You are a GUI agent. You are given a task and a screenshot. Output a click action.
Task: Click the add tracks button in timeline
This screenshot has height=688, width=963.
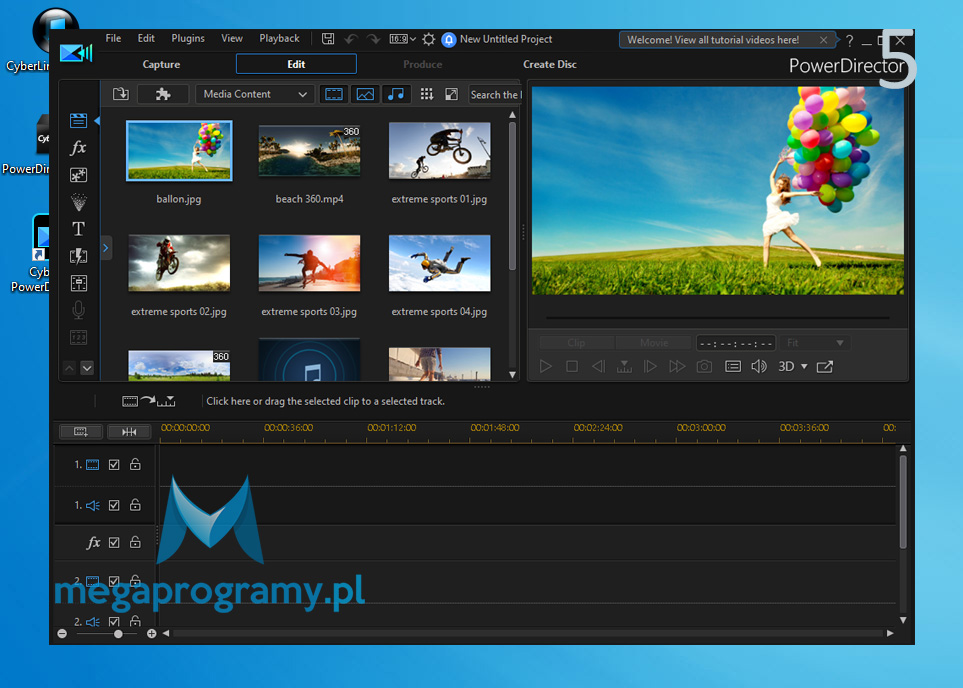(x=81, y=432)
